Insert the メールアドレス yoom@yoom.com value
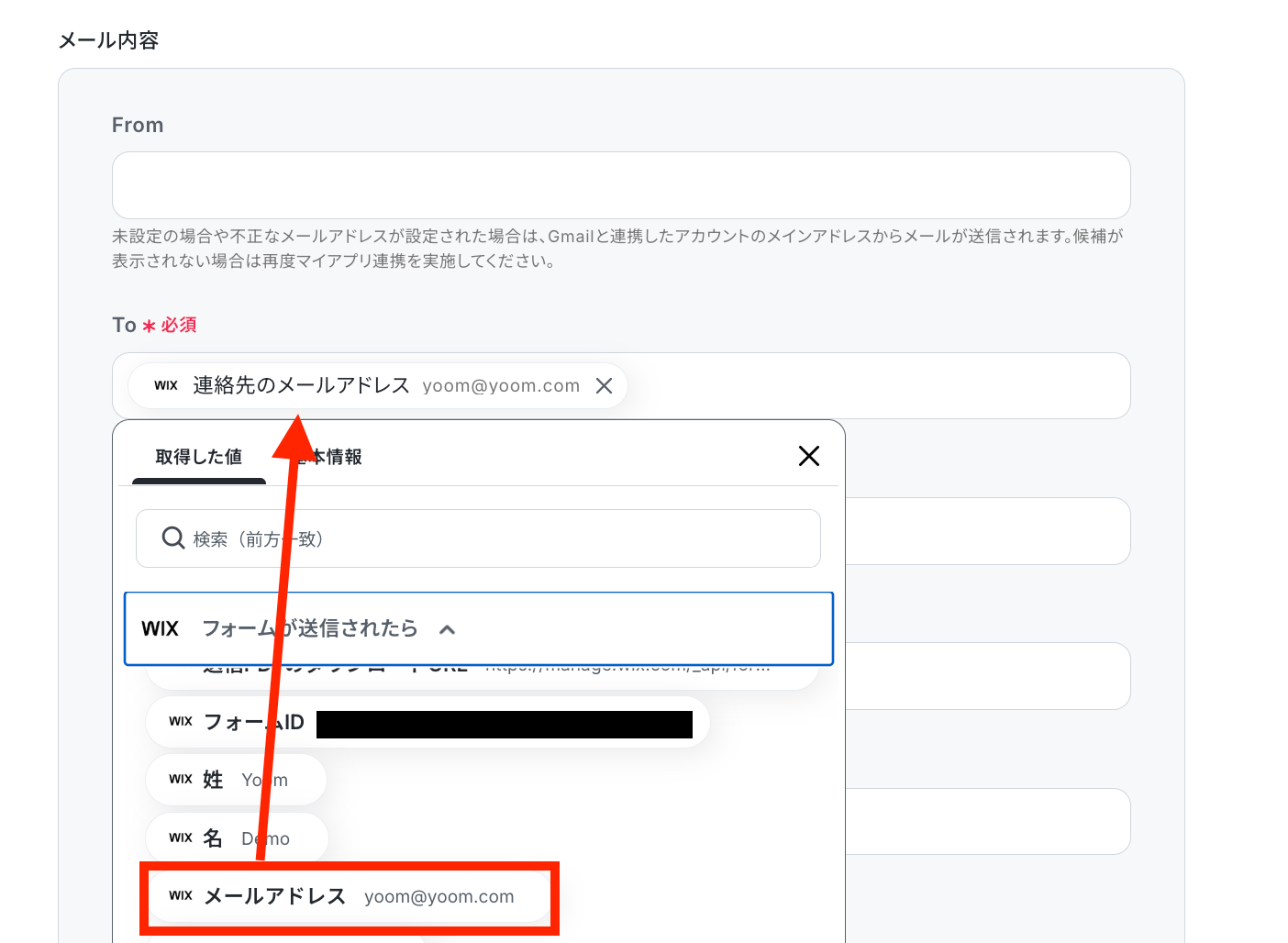This screenshot has width=1288, height=943. pos(349,897)
